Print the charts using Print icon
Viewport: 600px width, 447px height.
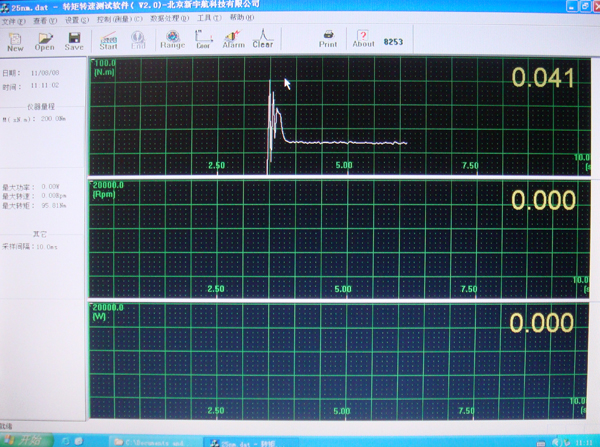click(x=327, y=40)
